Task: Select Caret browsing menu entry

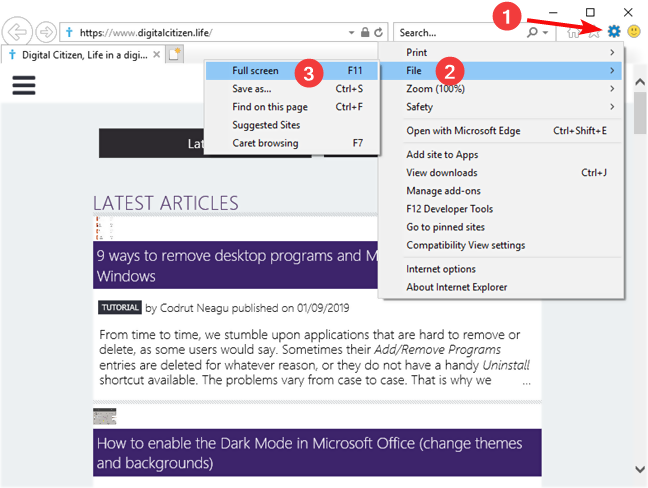Action: click(x=292, y=143)
